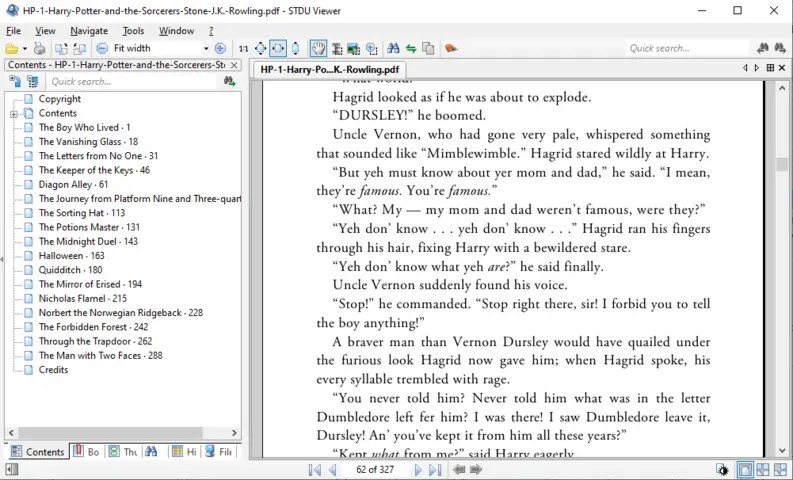Image resolution: width=793 pixels, height=480 pixels.
Task: Set zoom to actual size 1:1
Action: coord(243,49)
